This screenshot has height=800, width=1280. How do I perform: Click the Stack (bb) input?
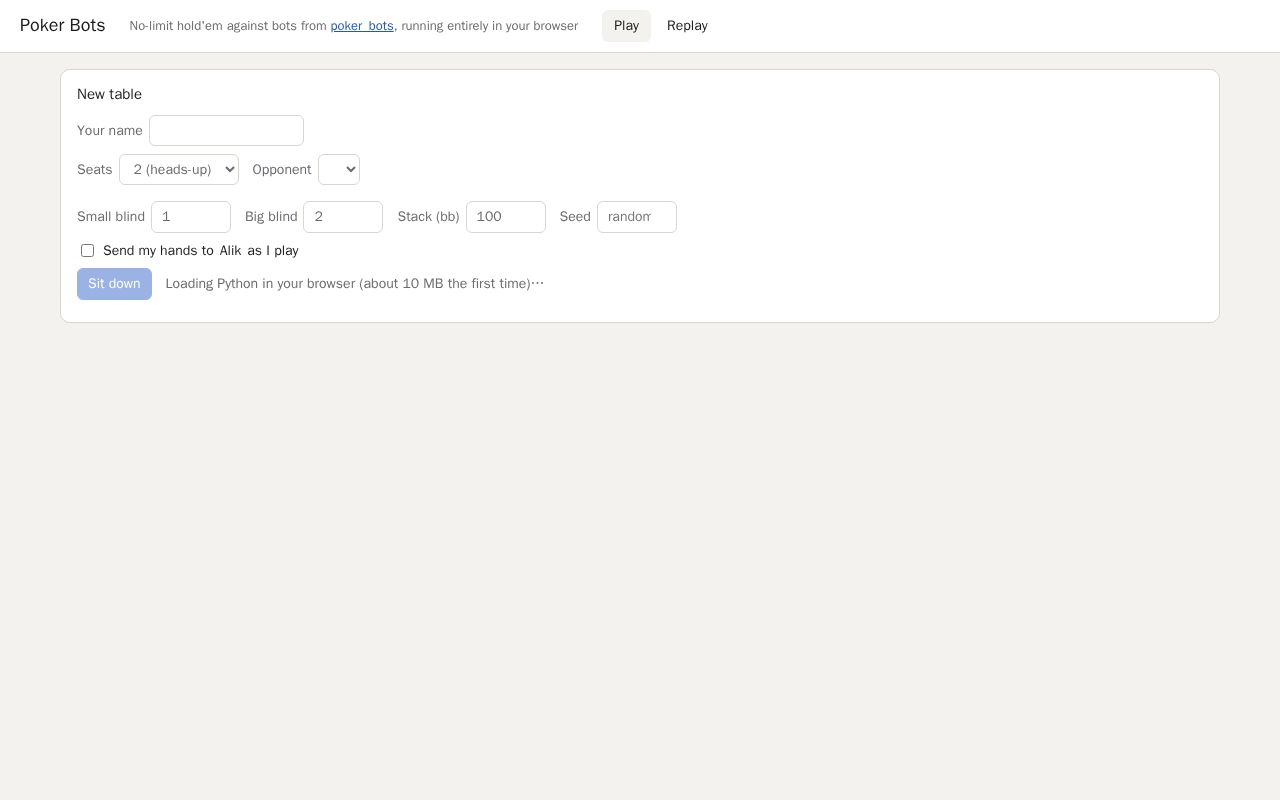pos(506,217)
